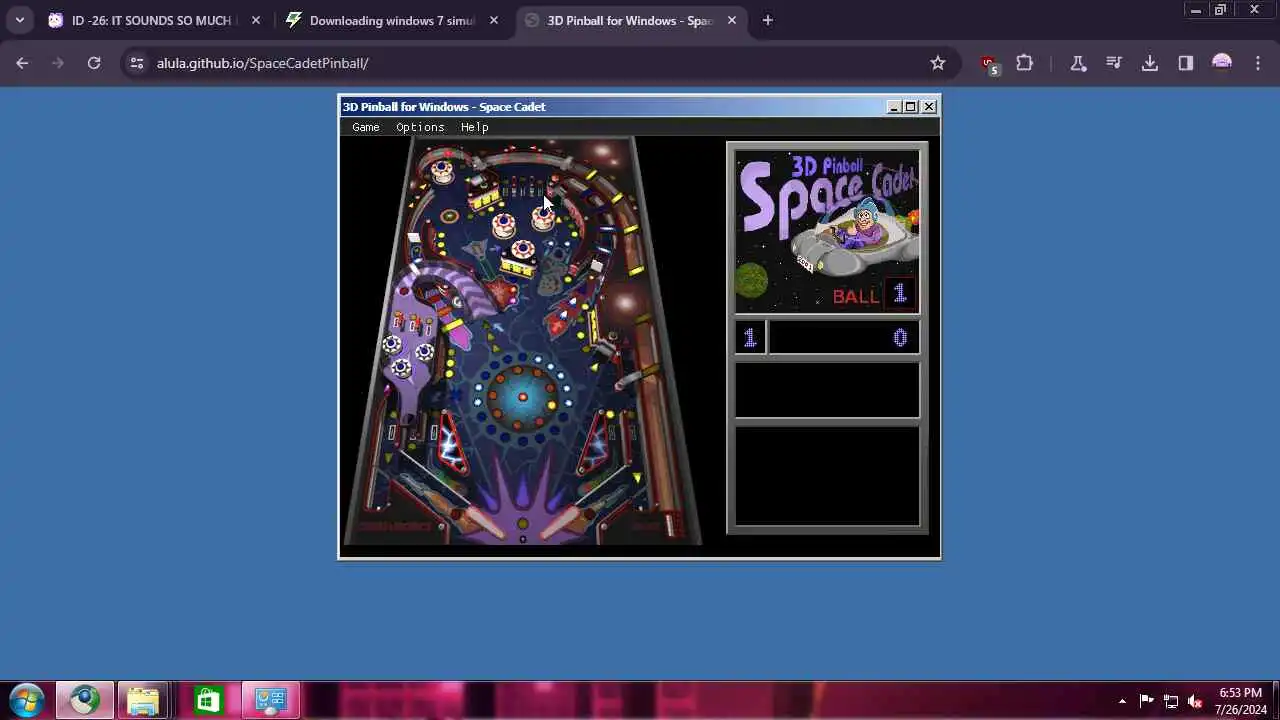This screenshot has width=1280, height=720.
Task: Toggle the browser side panel
Action: [x=1186, y=63]
